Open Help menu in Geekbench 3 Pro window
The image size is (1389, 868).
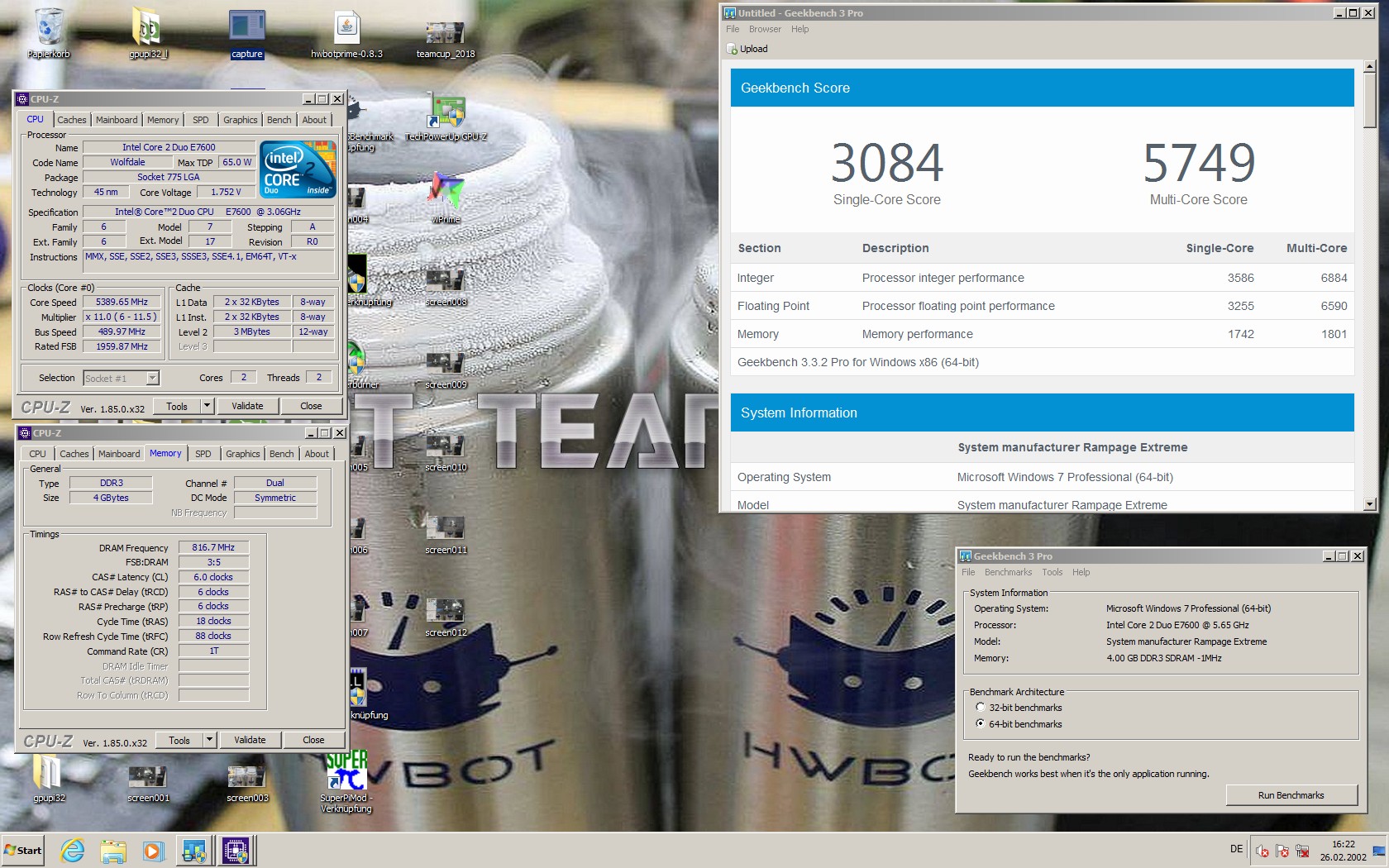(1081, 572)
